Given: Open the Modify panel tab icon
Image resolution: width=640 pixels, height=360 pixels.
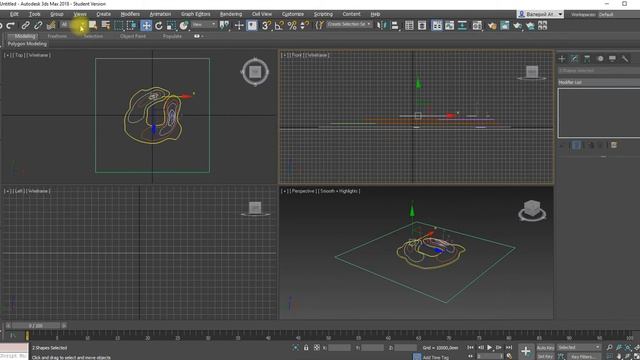Looking at the screenshot, I should [574, 59].
